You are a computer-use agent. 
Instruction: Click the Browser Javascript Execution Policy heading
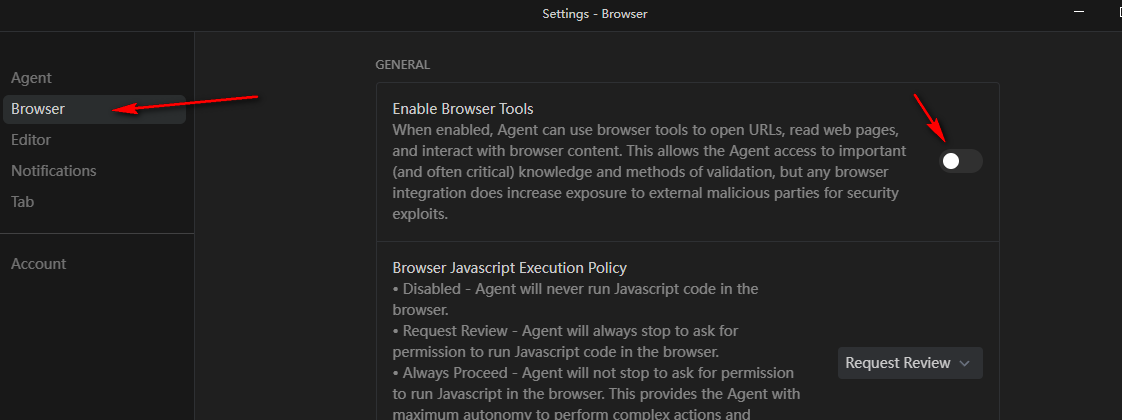coord(509,268)
